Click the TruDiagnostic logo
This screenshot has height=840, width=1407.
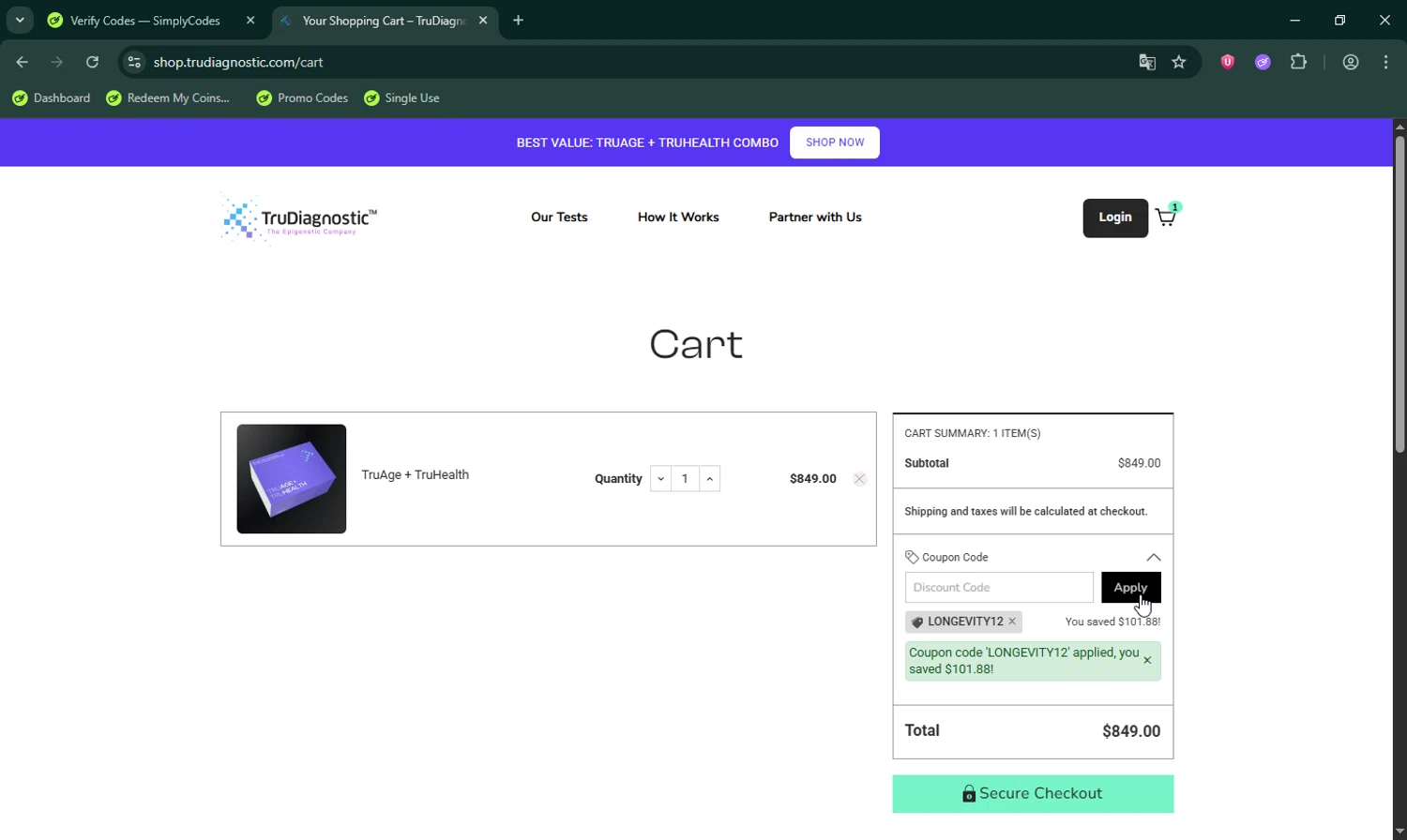coord(299,219)
